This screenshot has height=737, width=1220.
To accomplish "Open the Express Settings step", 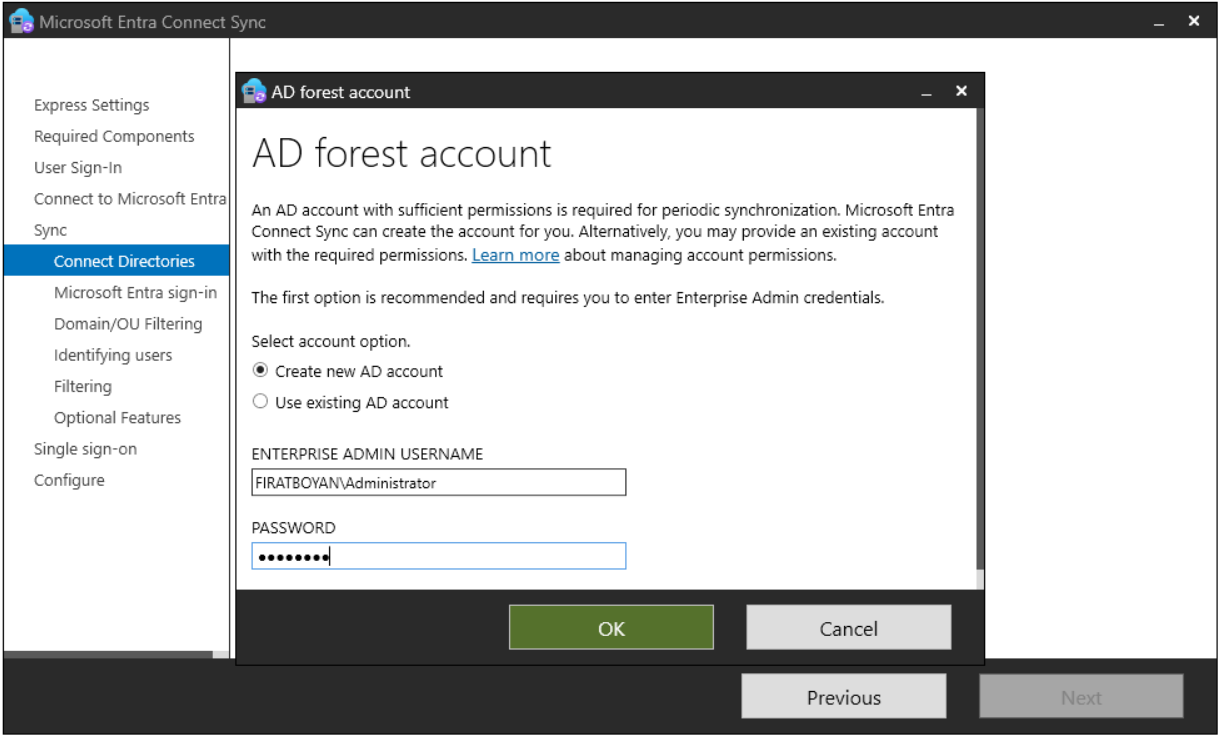I will point(91,105).
